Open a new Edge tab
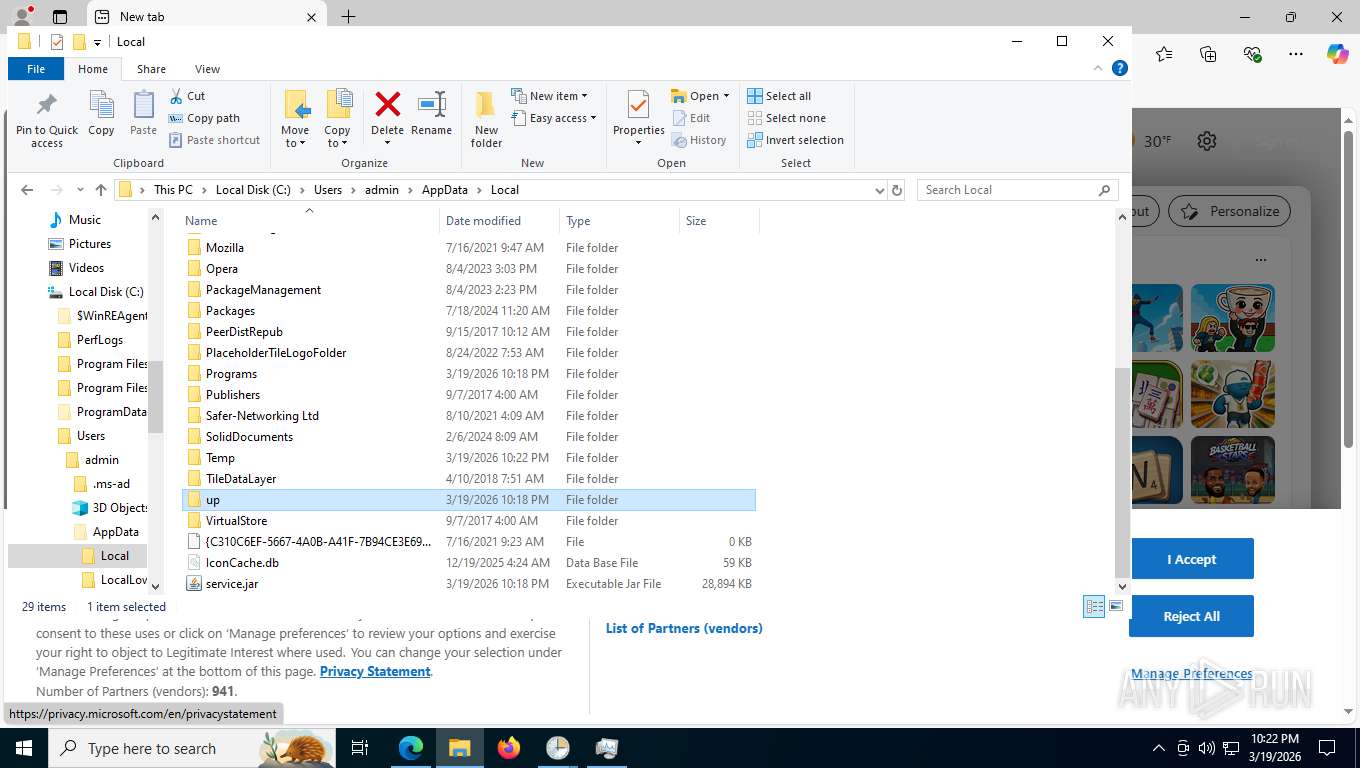The width and height of the screenshot is (1360, 768). [x=348, y=16]
